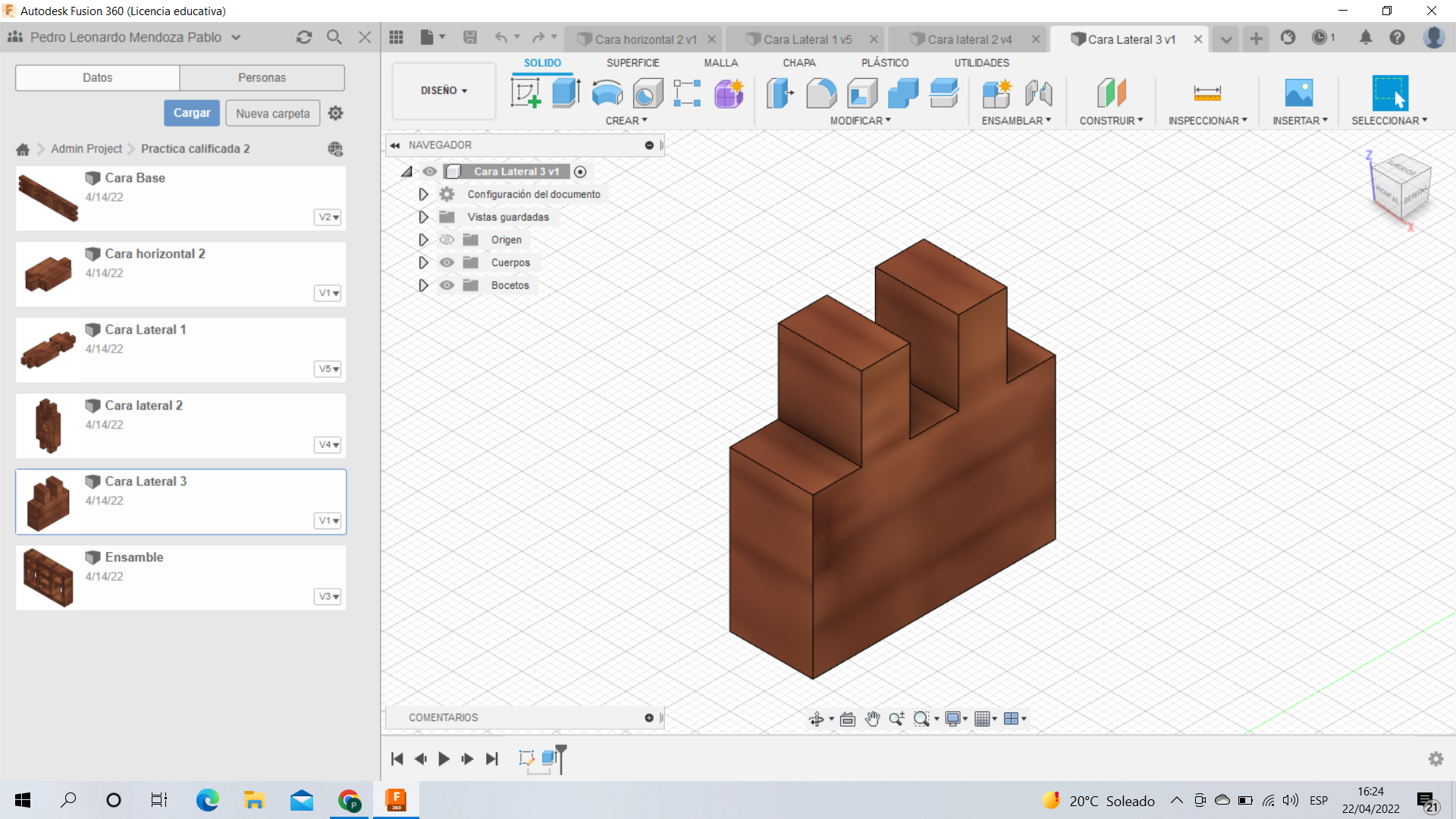This screenshot has height=819, width=1456.
Task: Click the Insertar image icon
Action: [1299, 94]
